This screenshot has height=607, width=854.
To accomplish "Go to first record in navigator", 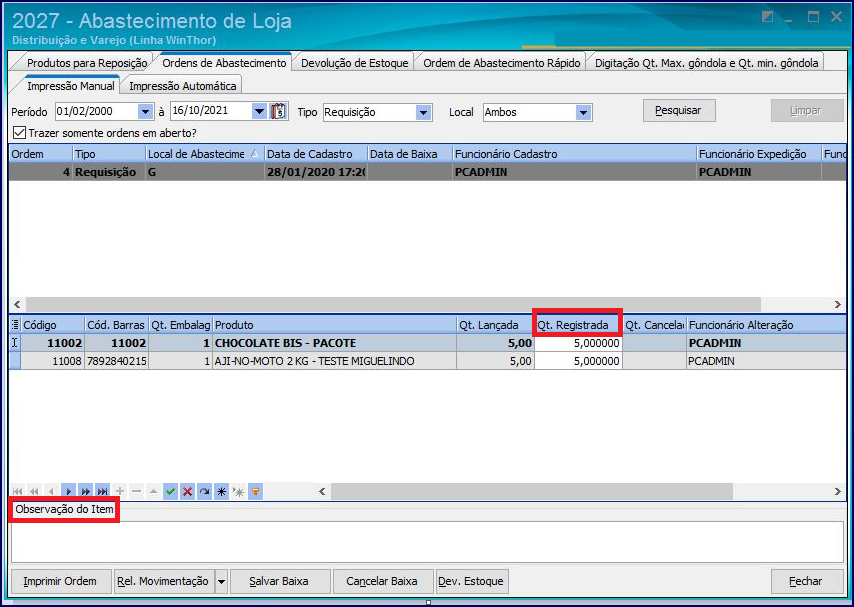I will point(17,491).
